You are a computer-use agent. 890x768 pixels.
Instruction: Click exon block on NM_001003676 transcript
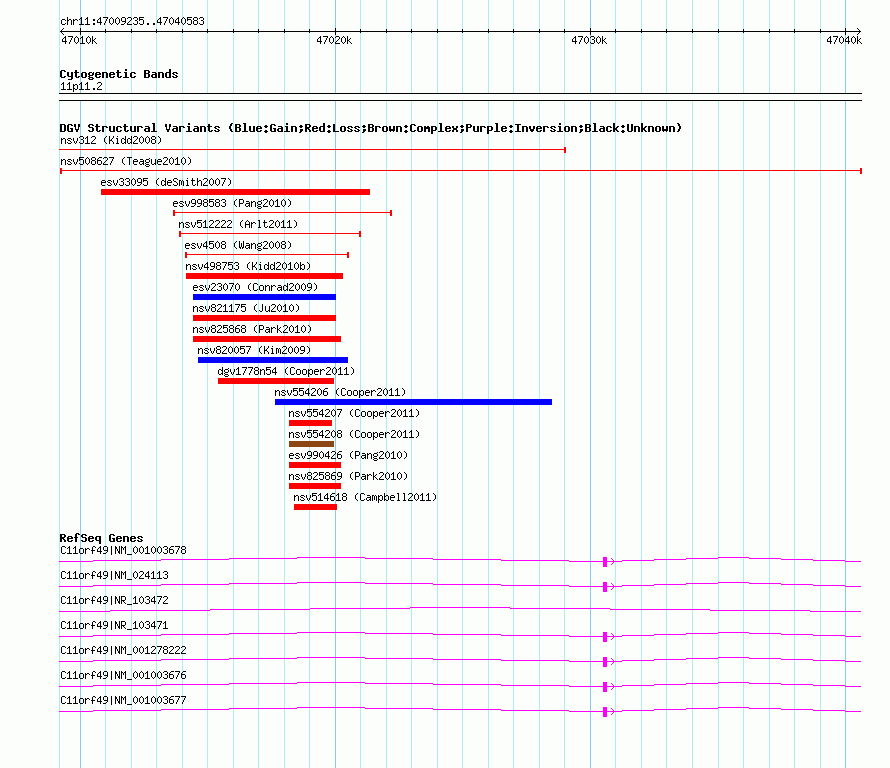pos(605,687)
